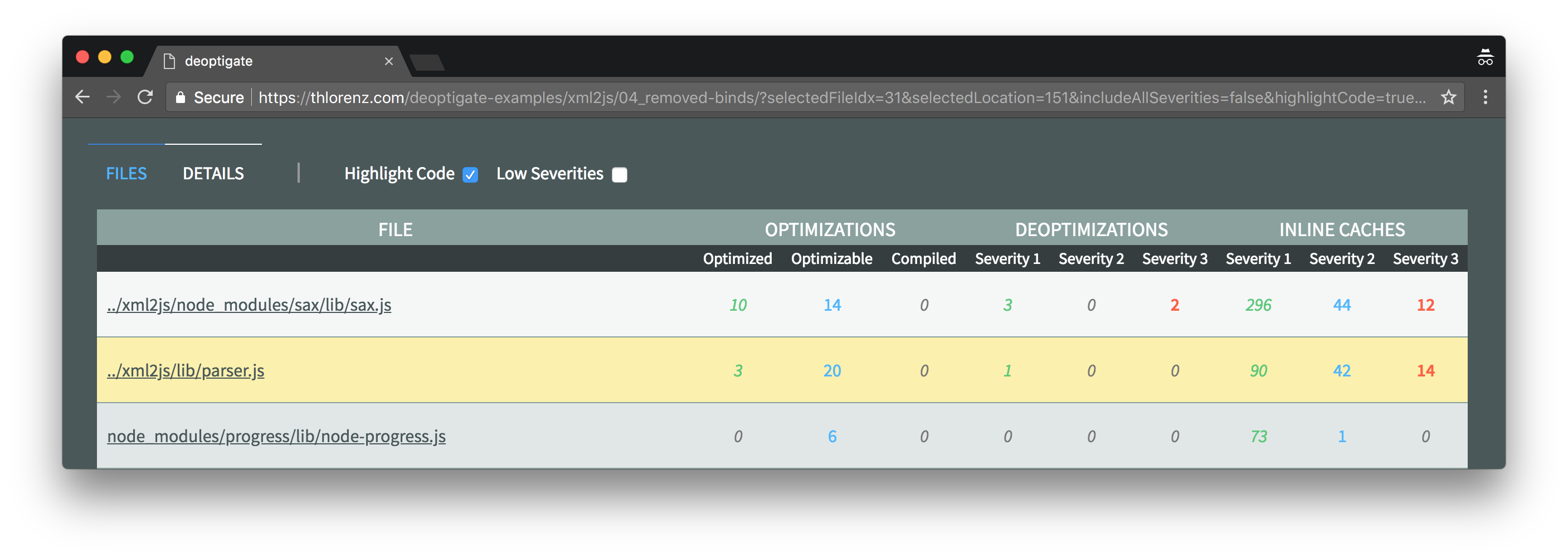Click sax.js inline cache value 44
This screenshot has height=558, width=1568.
tap(1342, 304)
